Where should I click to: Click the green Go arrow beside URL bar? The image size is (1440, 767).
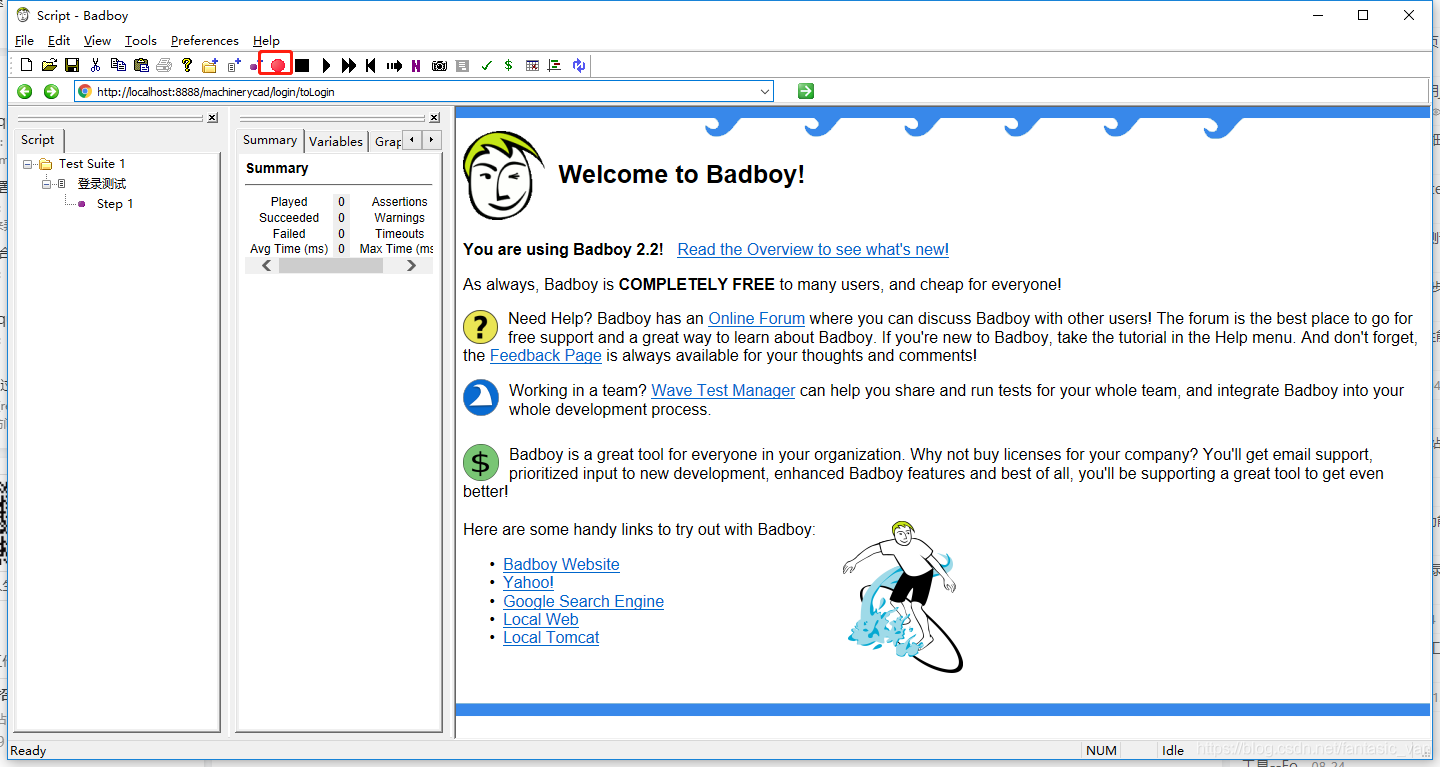click(806, 91)
